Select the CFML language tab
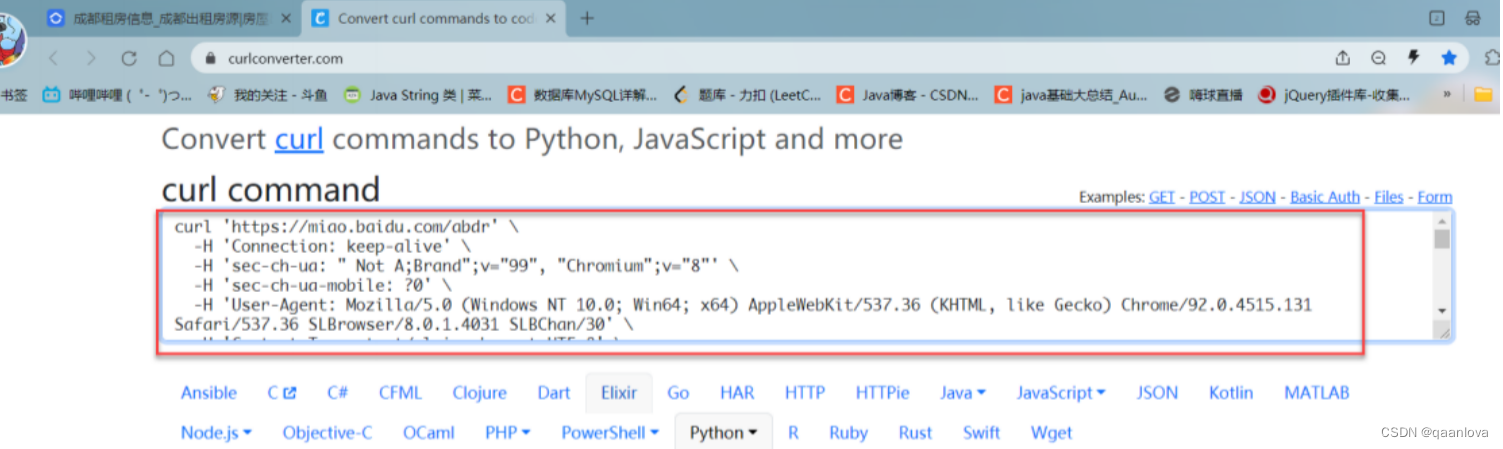Screen dimensions: 1503x449 click(x=401, y=393)
